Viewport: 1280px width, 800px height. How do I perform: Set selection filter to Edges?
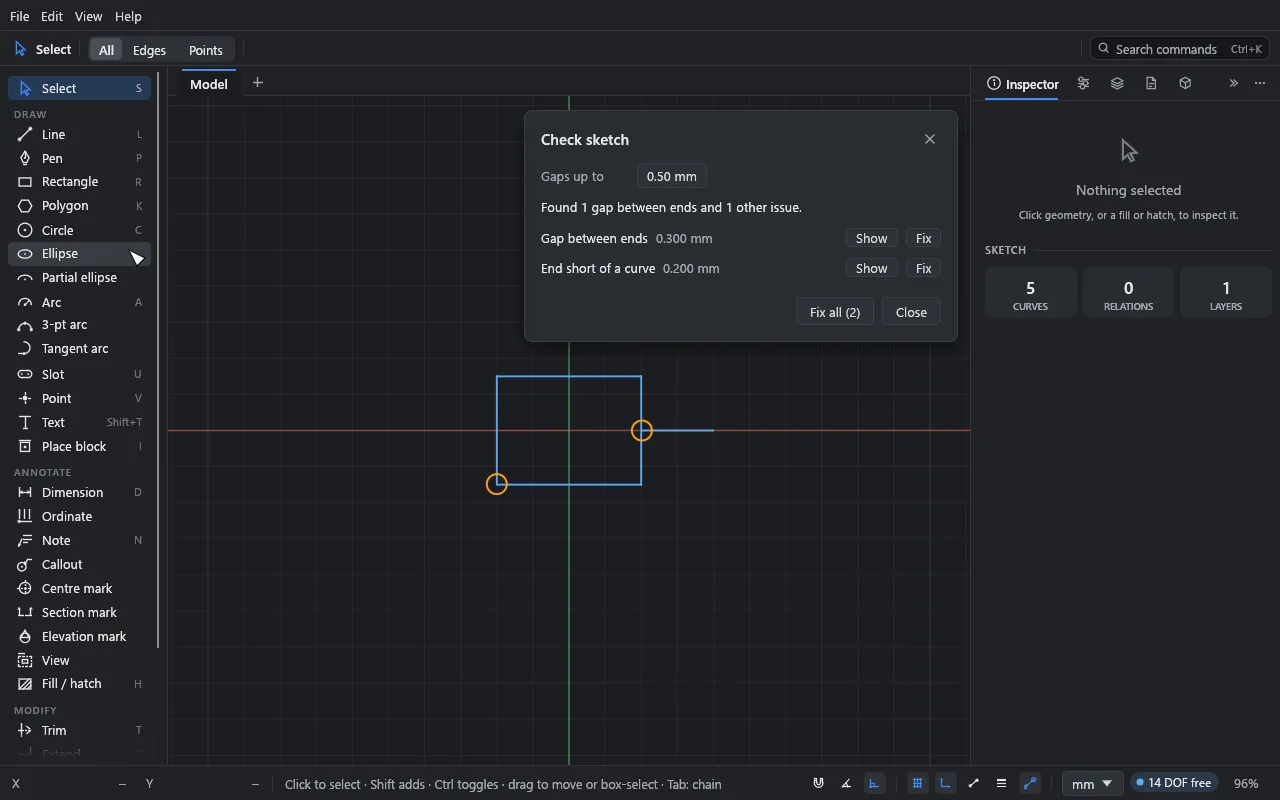(x=149, y=50)
